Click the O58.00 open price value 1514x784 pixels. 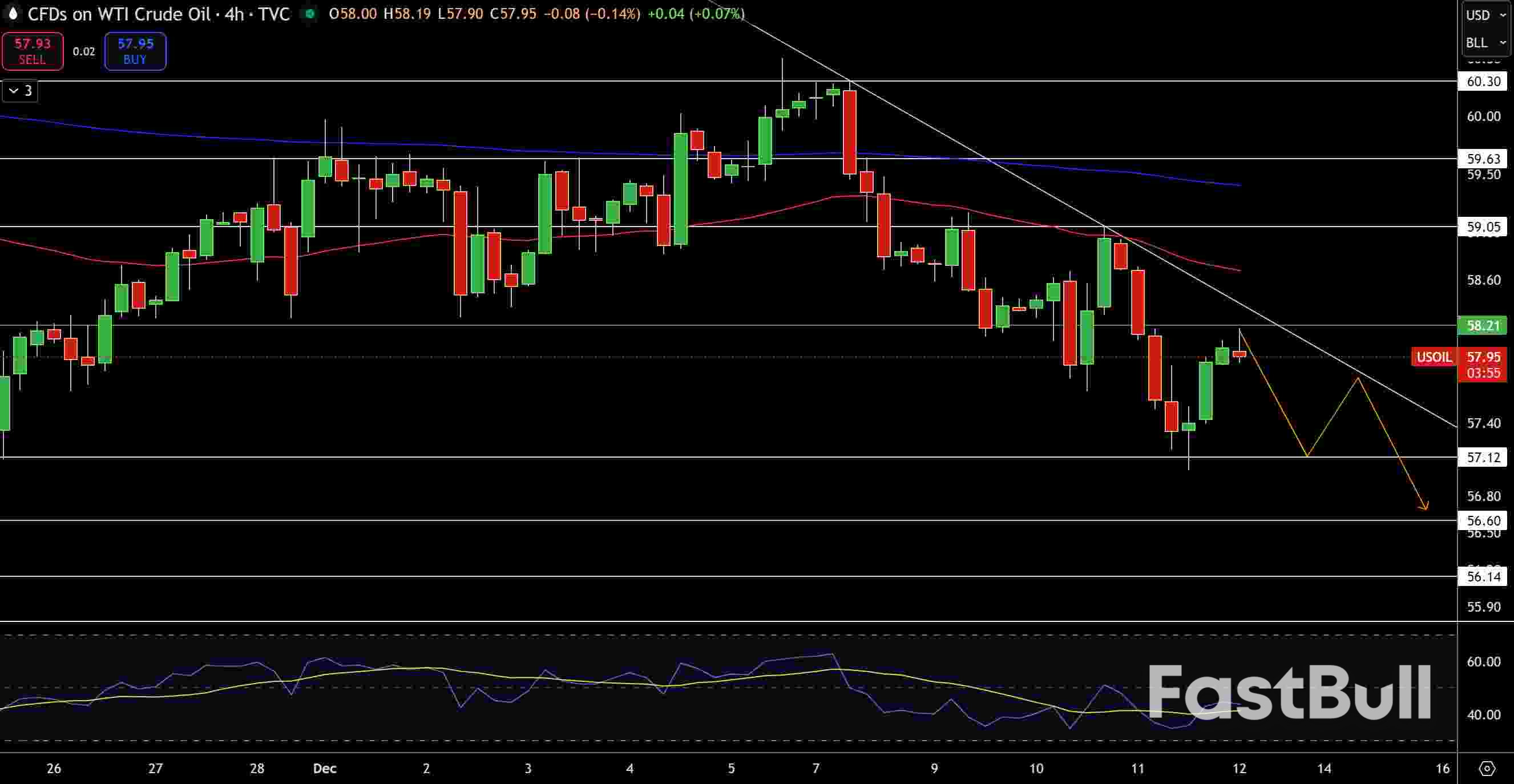tap(353, 14)
